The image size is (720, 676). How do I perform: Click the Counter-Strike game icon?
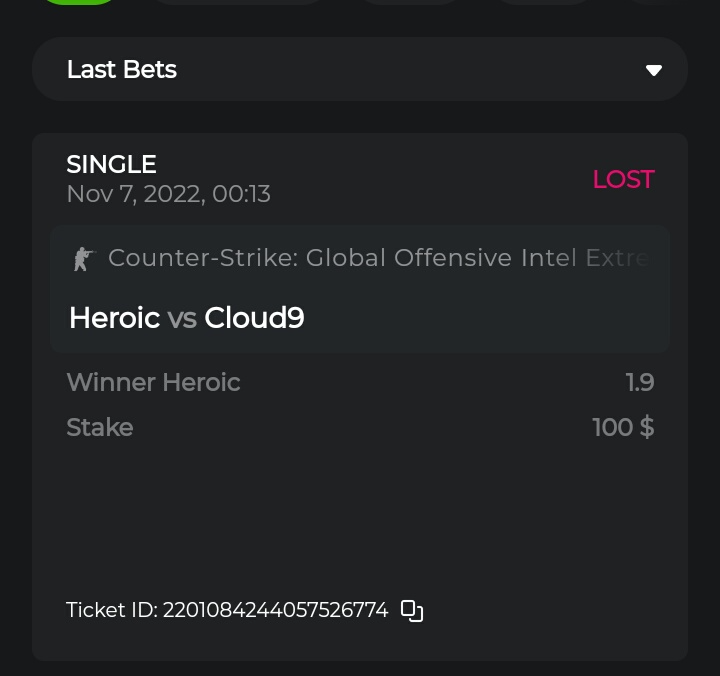(x=83, y=259)
